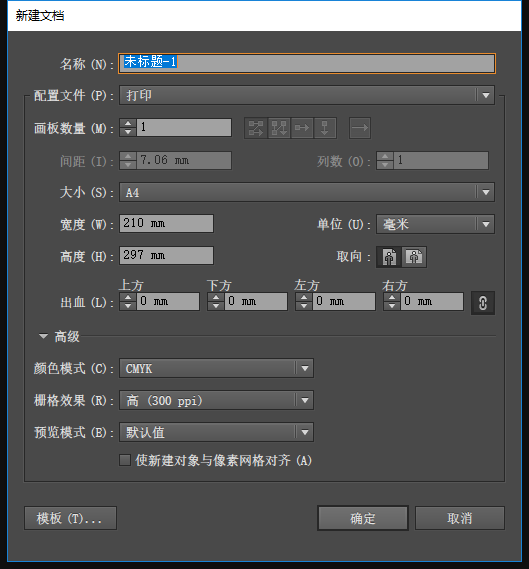The image size is (529, 569).
Task: Increase 右方 right bleed with up arrow
Action: point(392,297)
